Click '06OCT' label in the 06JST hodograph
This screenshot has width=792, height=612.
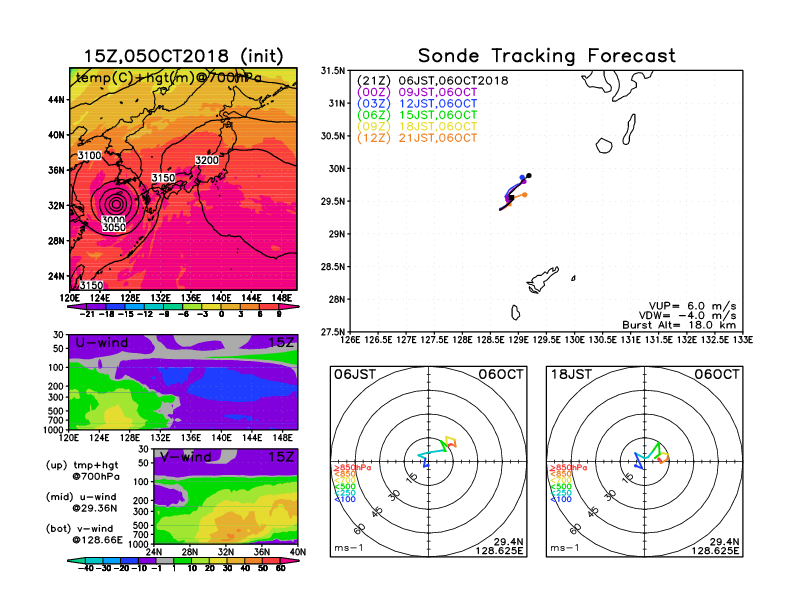pos(501,374)
